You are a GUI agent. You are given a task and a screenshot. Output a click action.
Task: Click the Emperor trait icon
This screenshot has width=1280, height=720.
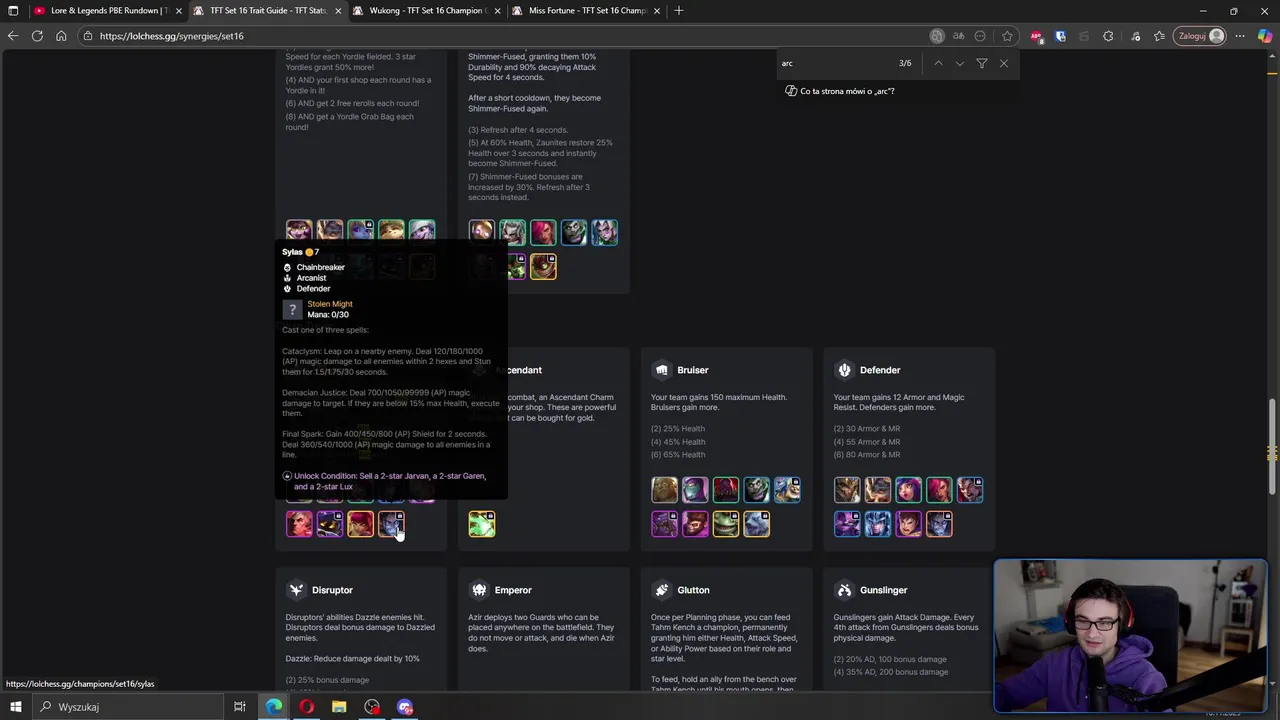click(x=479, y=590)
